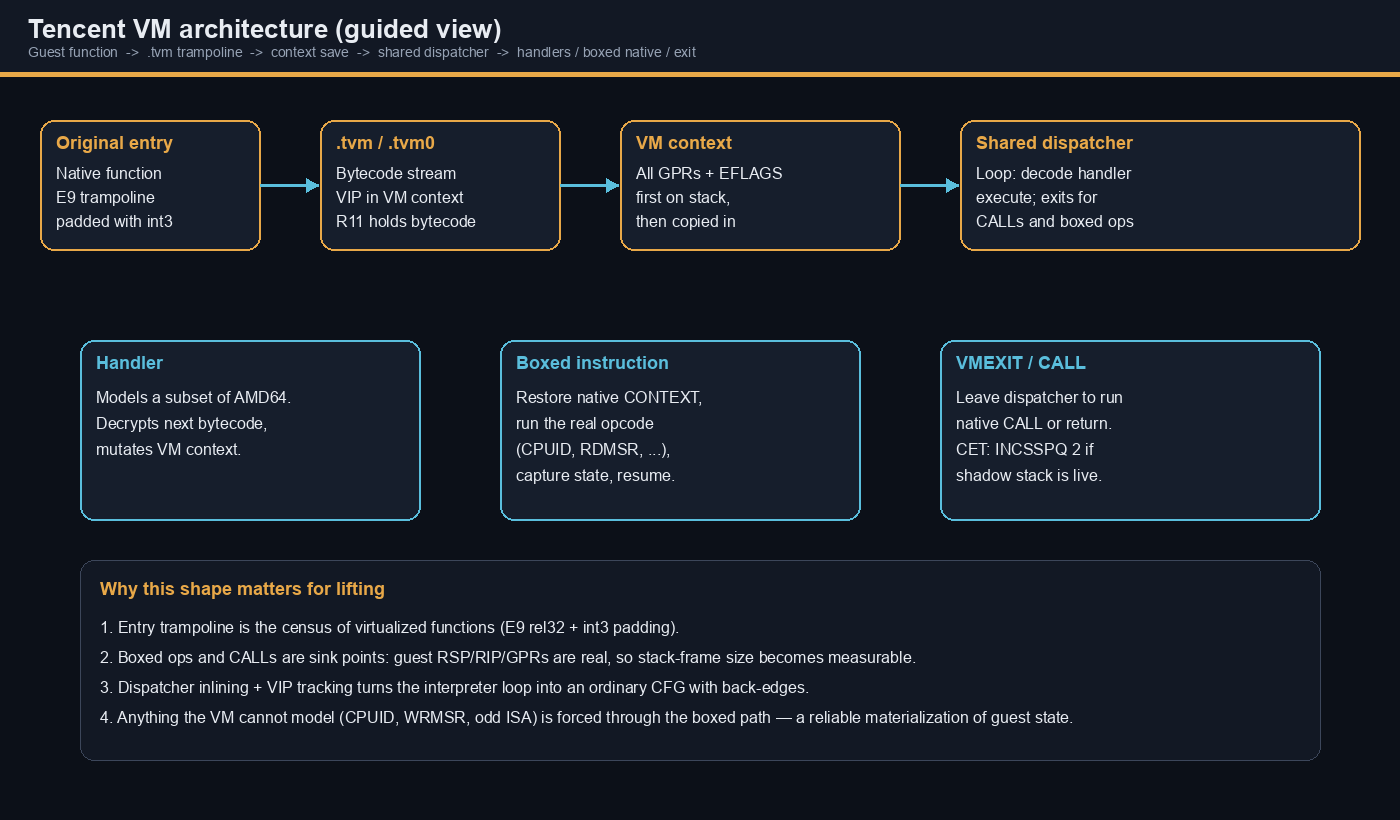Click 'E9 trampoline' line in Original entry
This screenshot has height=820, width=1400.
(x=105, y=197)
